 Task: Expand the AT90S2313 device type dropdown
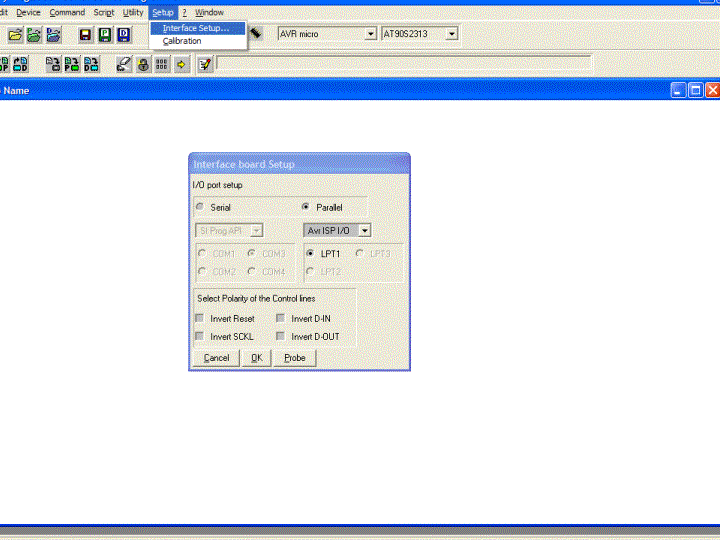point(452,34)
